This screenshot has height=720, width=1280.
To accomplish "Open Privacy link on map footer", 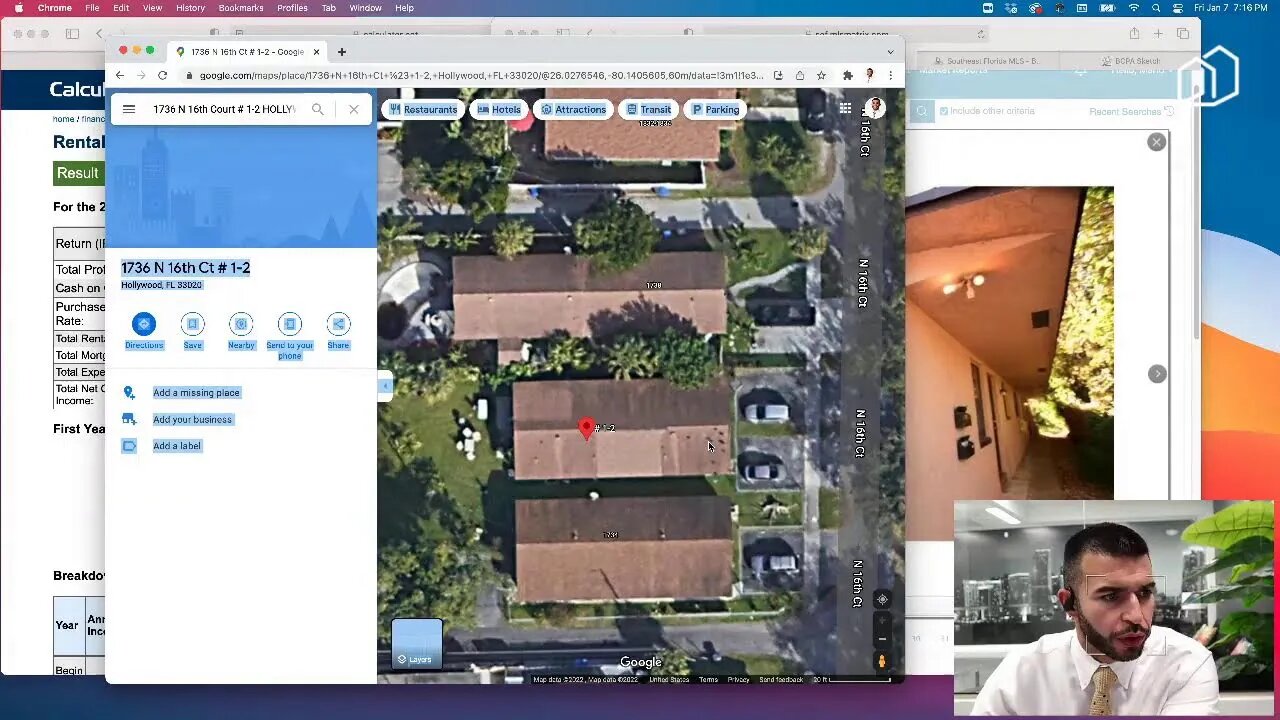I will (x=738, y=680).
